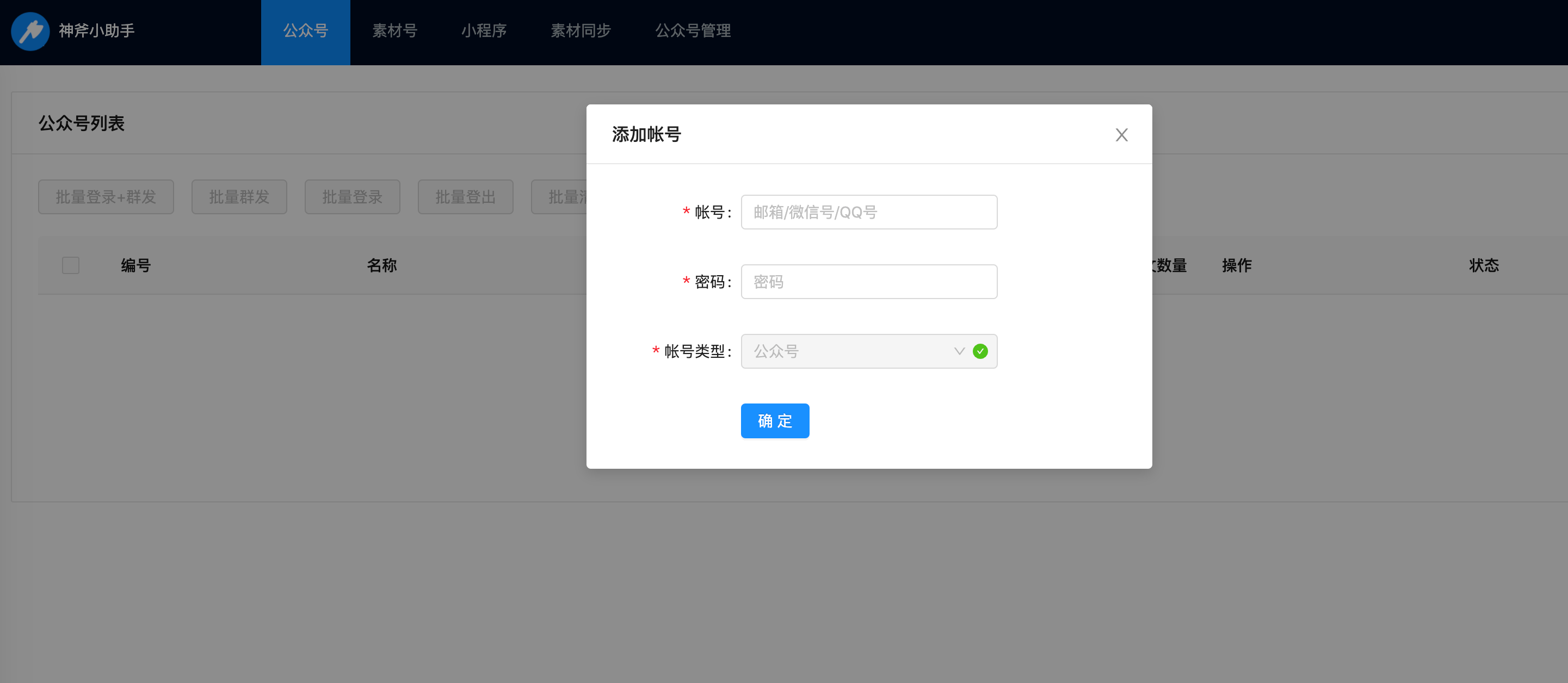Go to the 小程序 tab
Screen dimensions: 1568x683
pyautogui.click(x=483, y=30)
